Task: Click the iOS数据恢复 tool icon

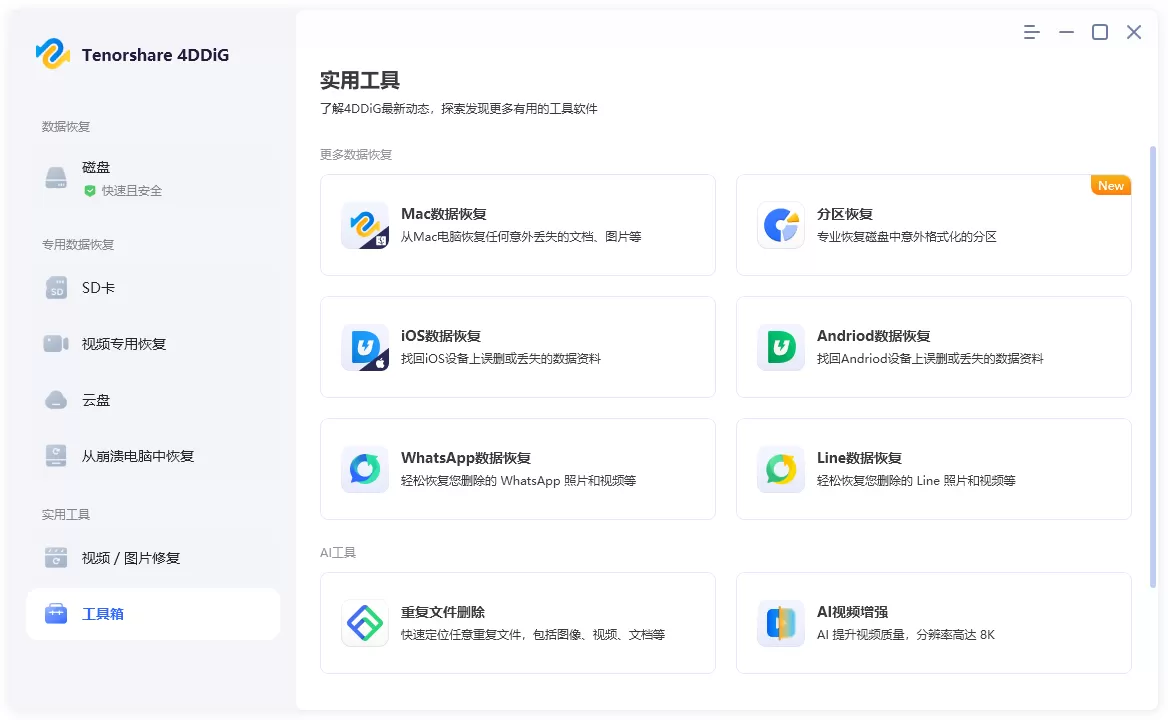Action: click(x=364, y=346)
